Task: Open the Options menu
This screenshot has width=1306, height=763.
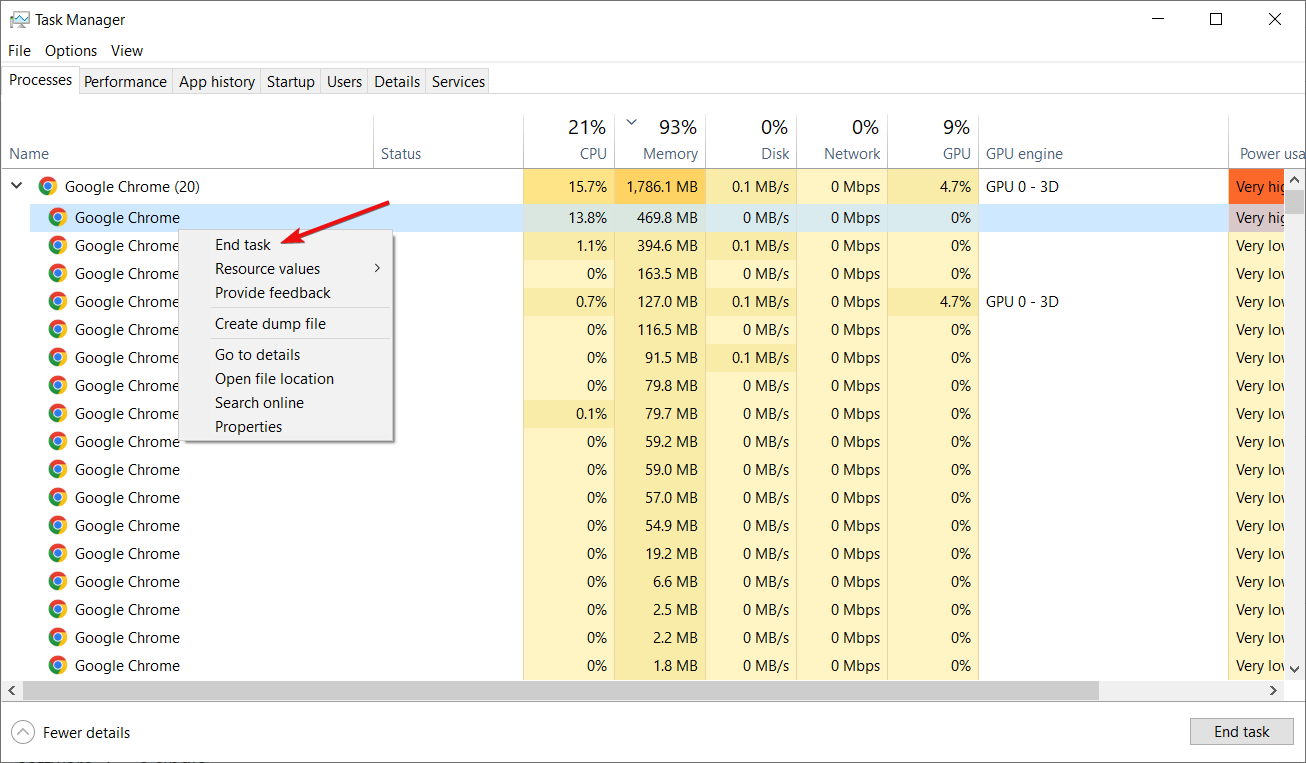Action: pos(71,50)
